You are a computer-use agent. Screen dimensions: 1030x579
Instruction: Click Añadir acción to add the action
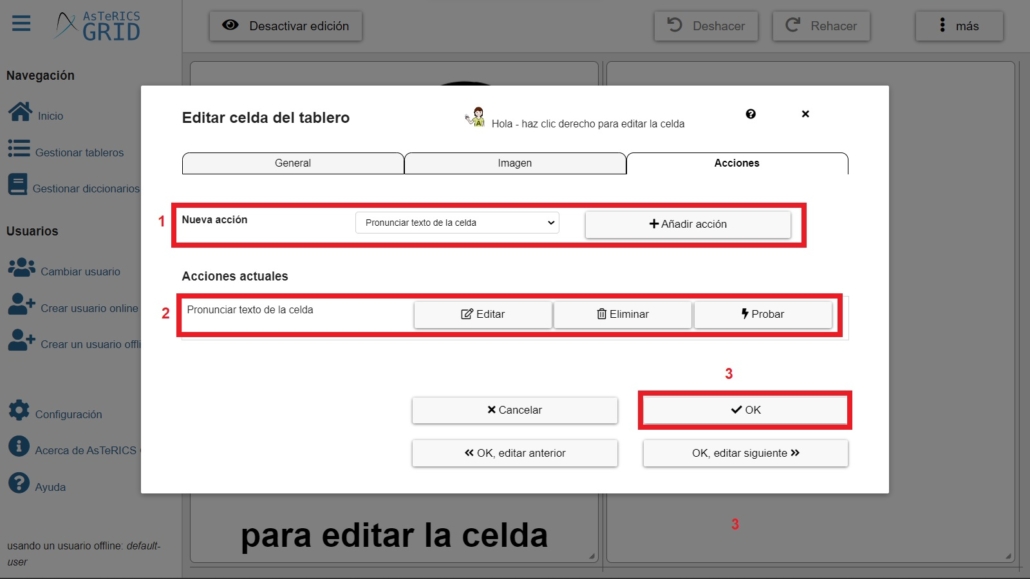[688, 223]
